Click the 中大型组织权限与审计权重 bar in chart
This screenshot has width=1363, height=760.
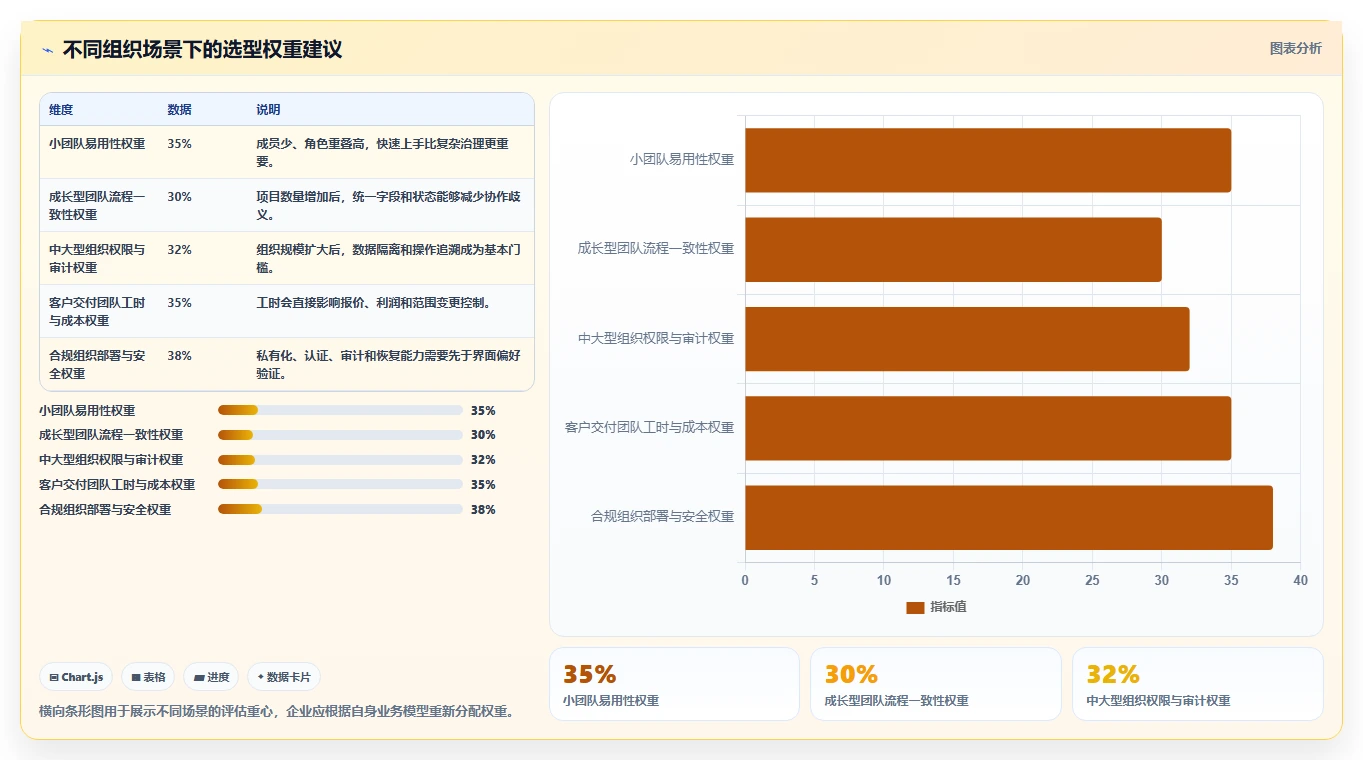click(x=967, y=338)
